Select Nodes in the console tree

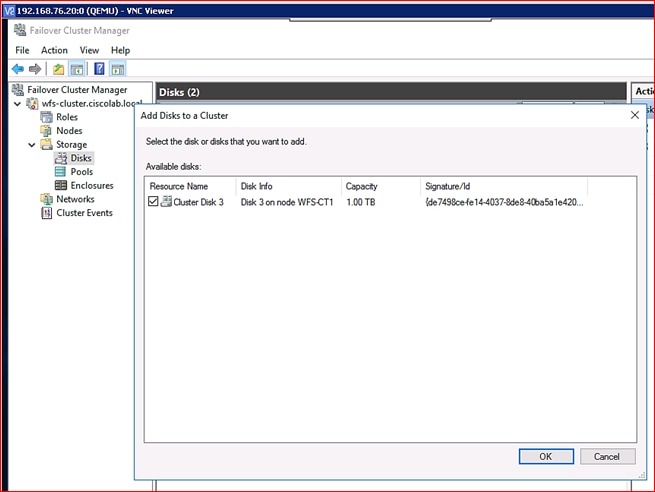(69, 131)
